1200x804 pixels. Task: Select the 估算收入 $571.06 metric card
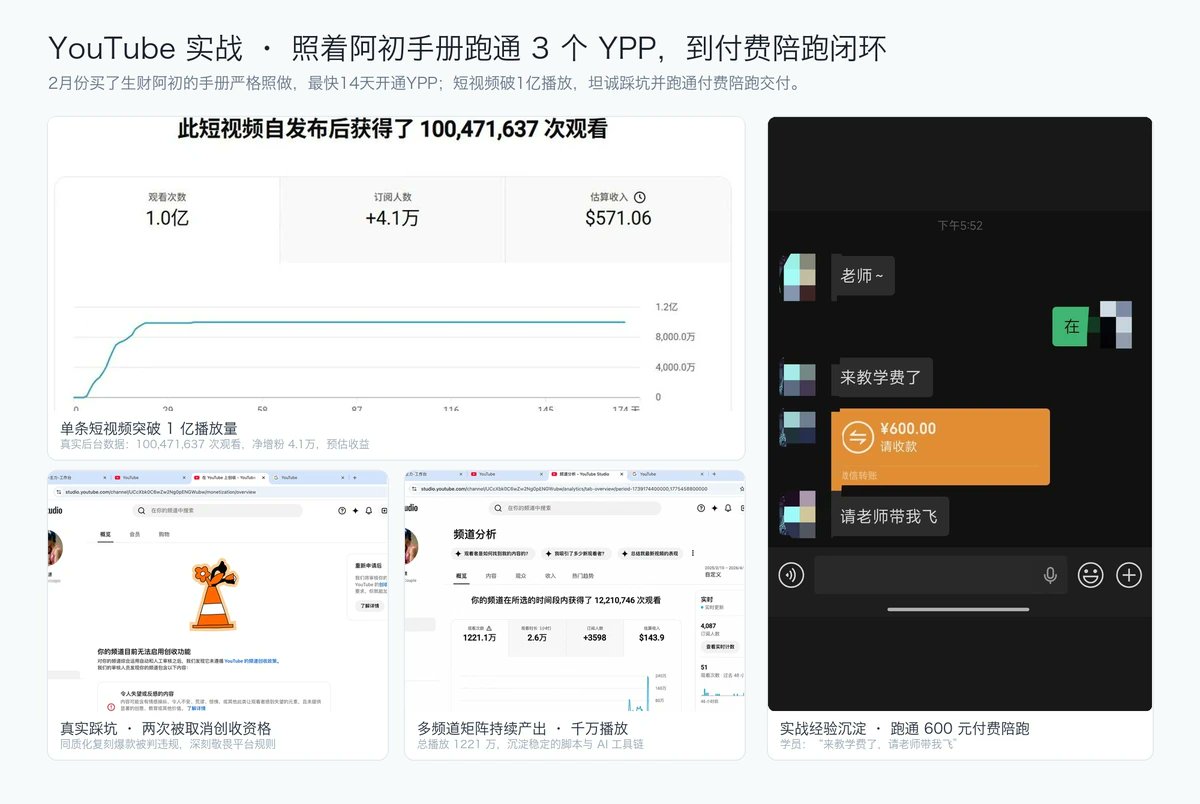pyautogui.click(x=618, y=220)
